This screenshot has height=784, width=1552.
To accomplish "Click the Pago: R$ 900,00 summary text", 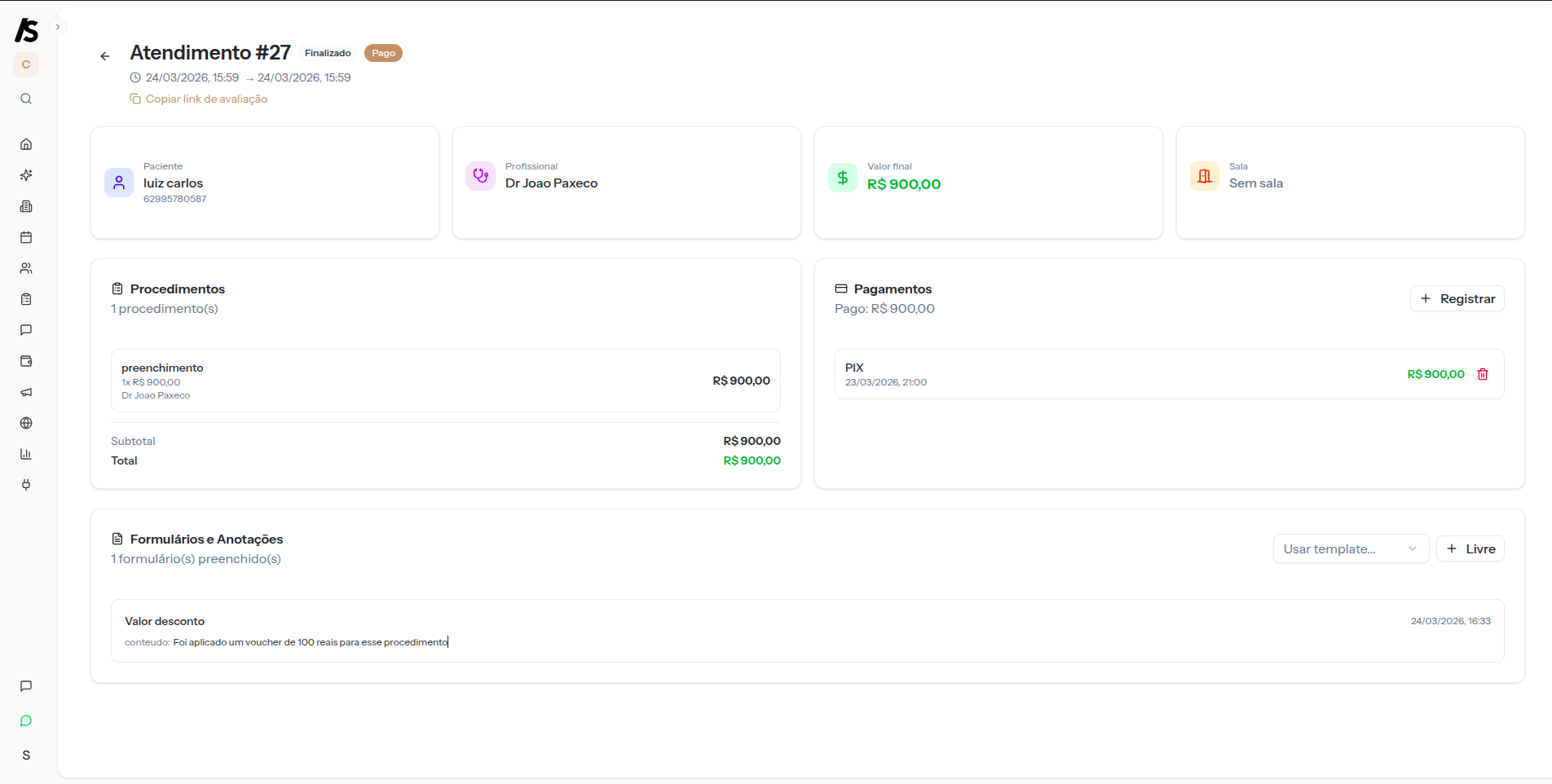I will pos(884,309).
